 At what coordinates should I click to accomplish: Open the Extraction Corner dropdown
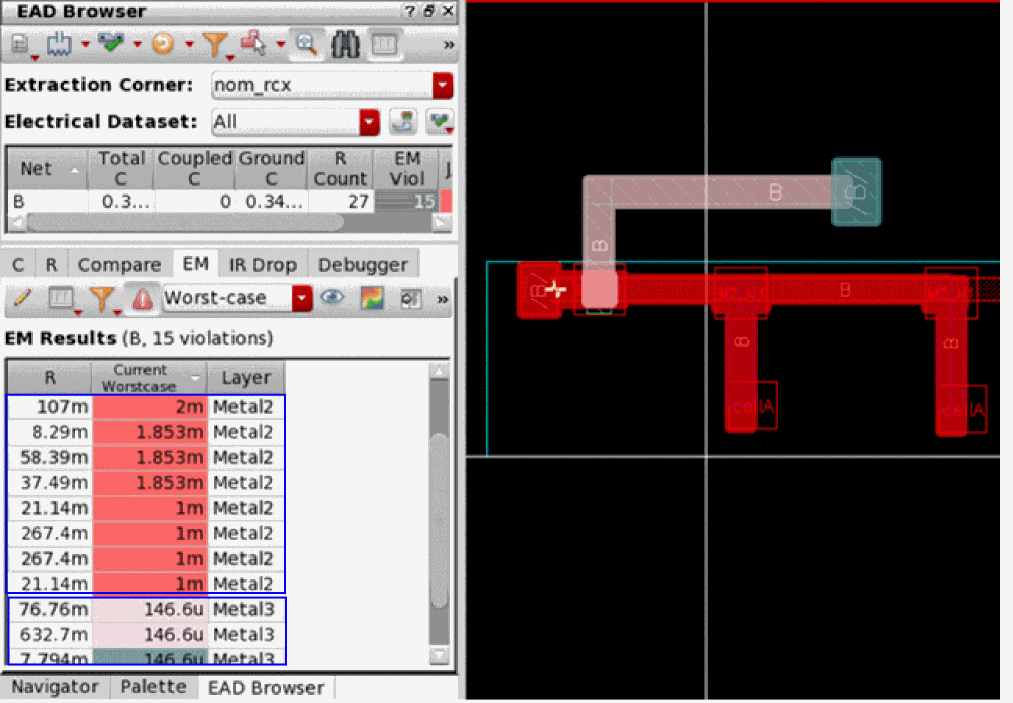coord(442,86)
